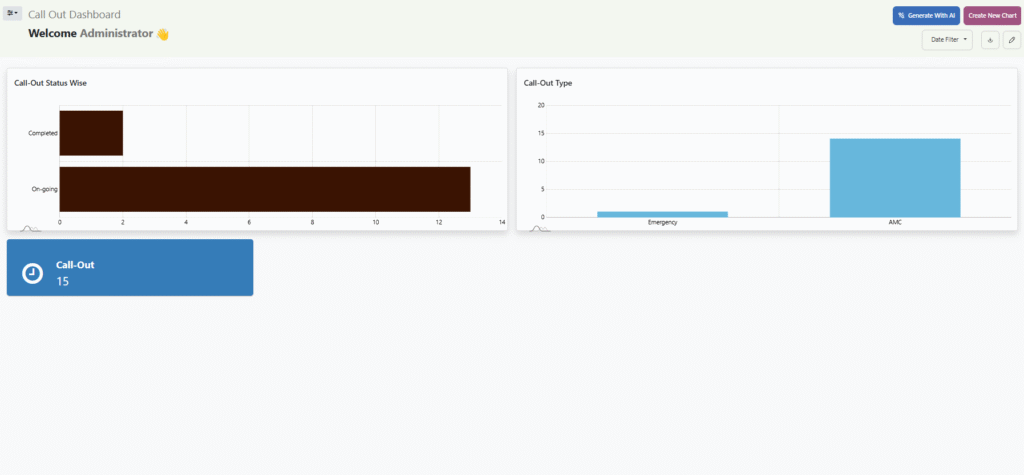Click the chart icon below Call-Out Type
1024x475 pixels.
click(538, 229)
